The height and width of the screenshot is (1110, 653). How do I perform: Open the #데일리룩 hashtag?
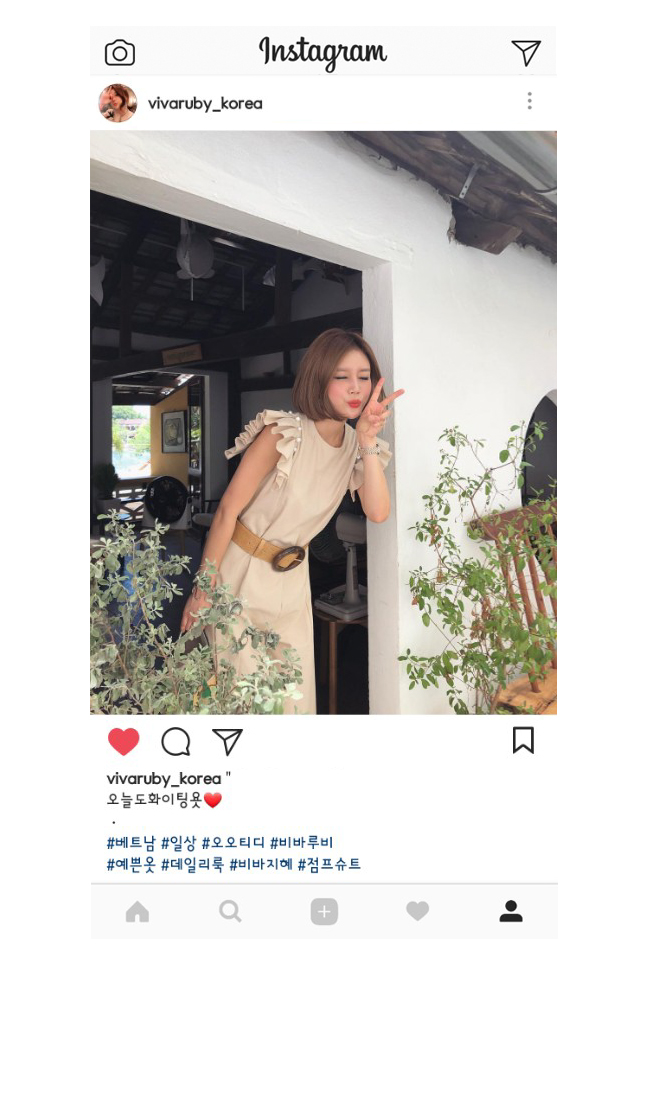[x=193, y=864]
